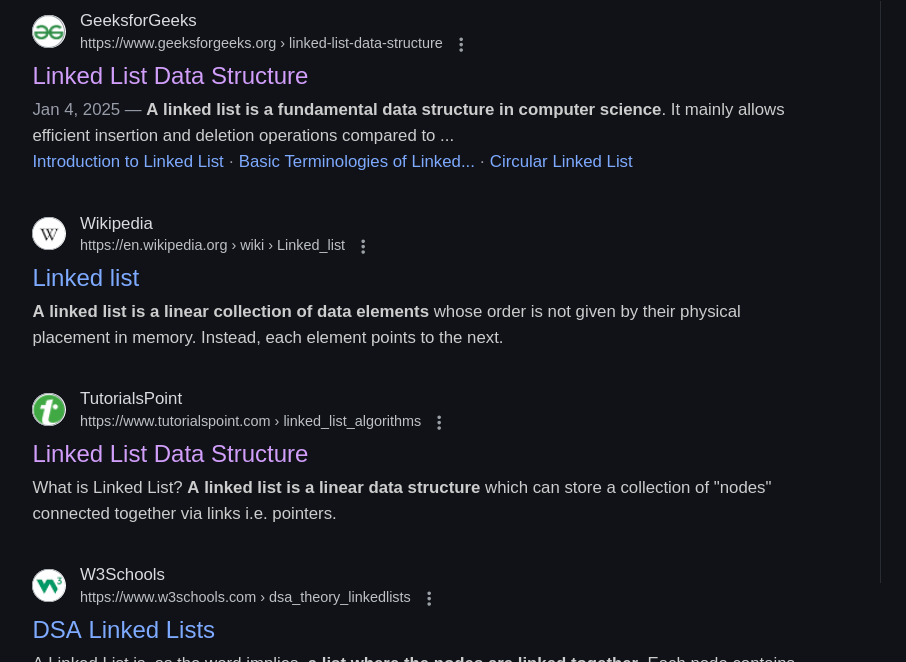Click the Wikipedia favicon logo
Viewport: 906px width, 662px height.
[x=49, y=234]
